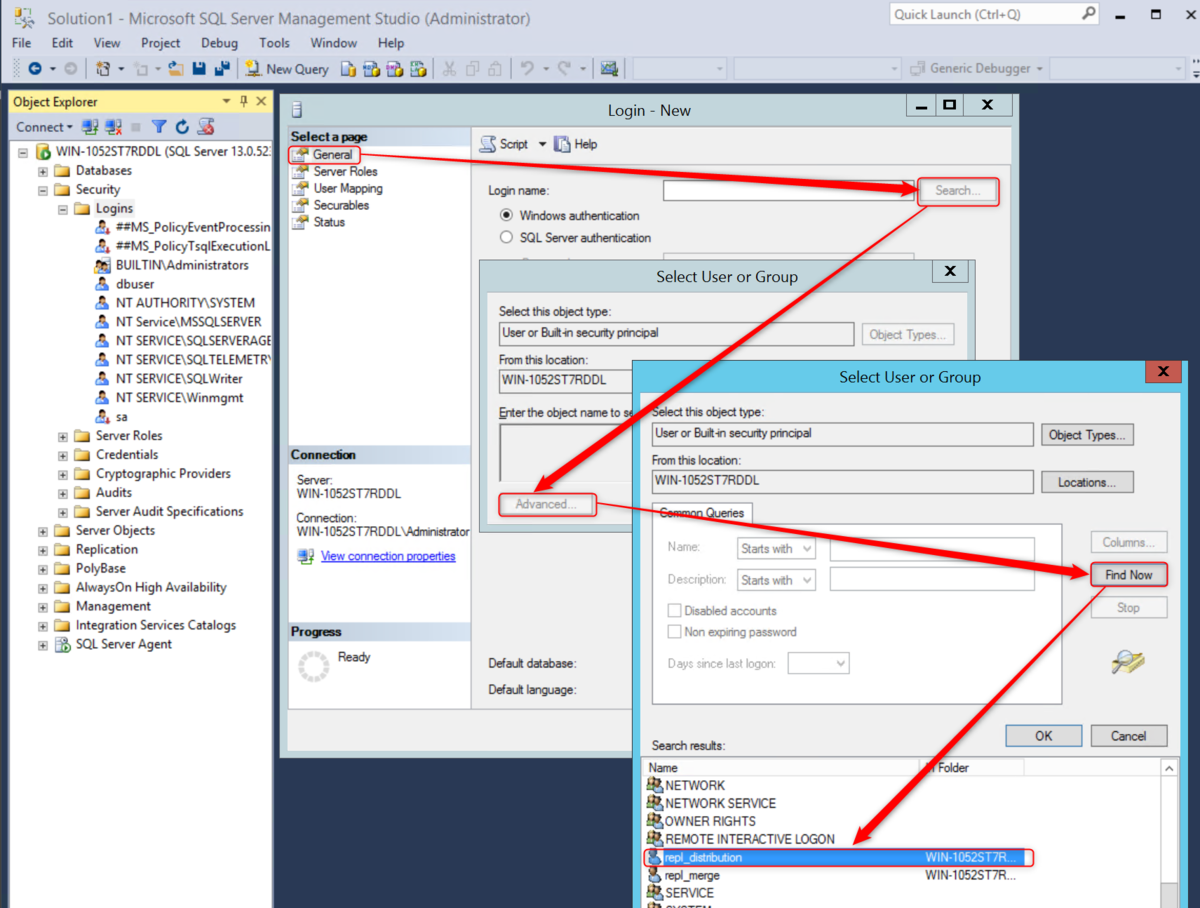The height and width of the screenshot is (908, 1200).
Task: Click the Help icon in Login dialog
Action: coord(562,144)
